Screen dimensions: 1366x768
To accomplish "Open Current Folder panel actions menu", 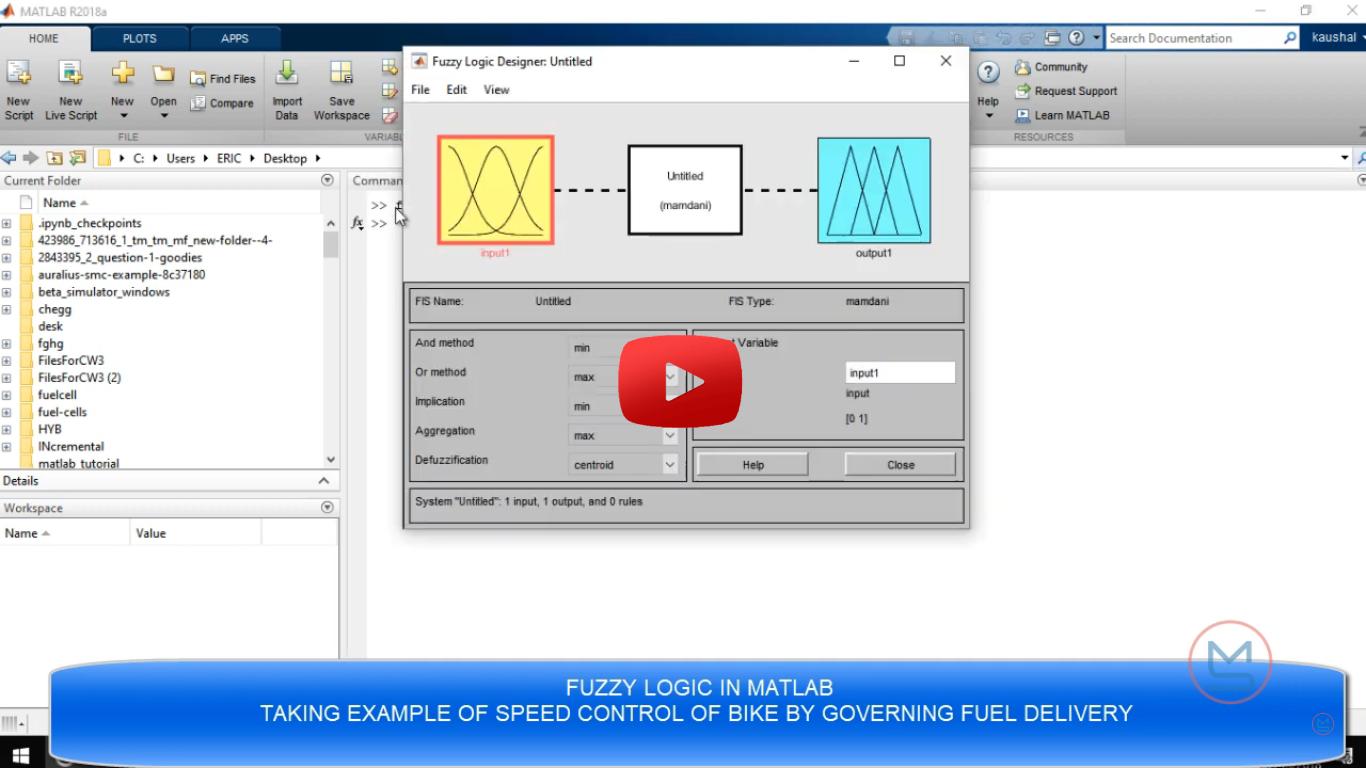I will 327,180.
